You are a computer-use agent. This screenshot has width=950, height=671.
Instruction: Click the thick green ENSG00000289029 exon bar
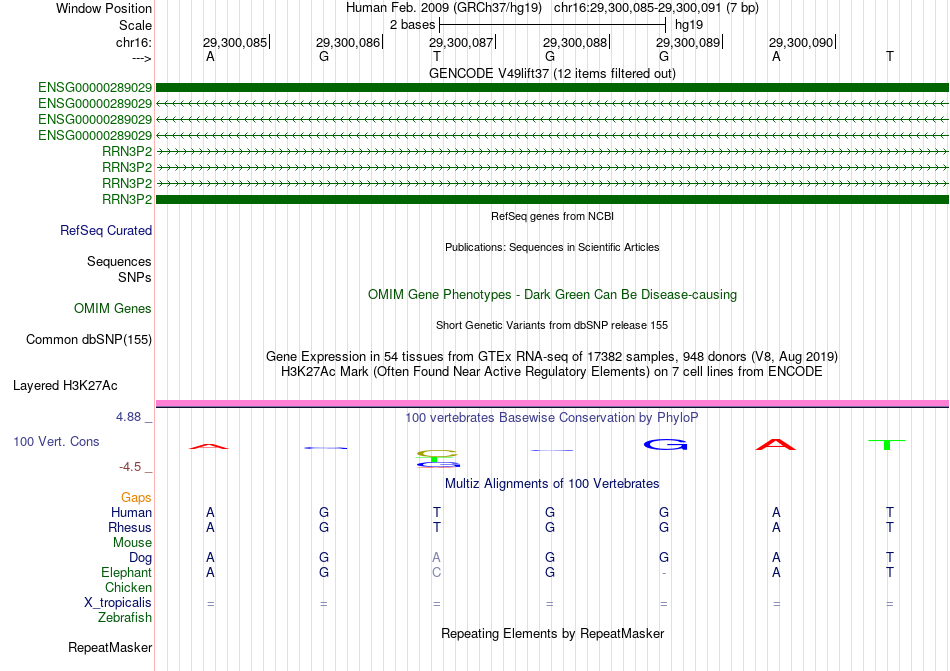point(552,88)
